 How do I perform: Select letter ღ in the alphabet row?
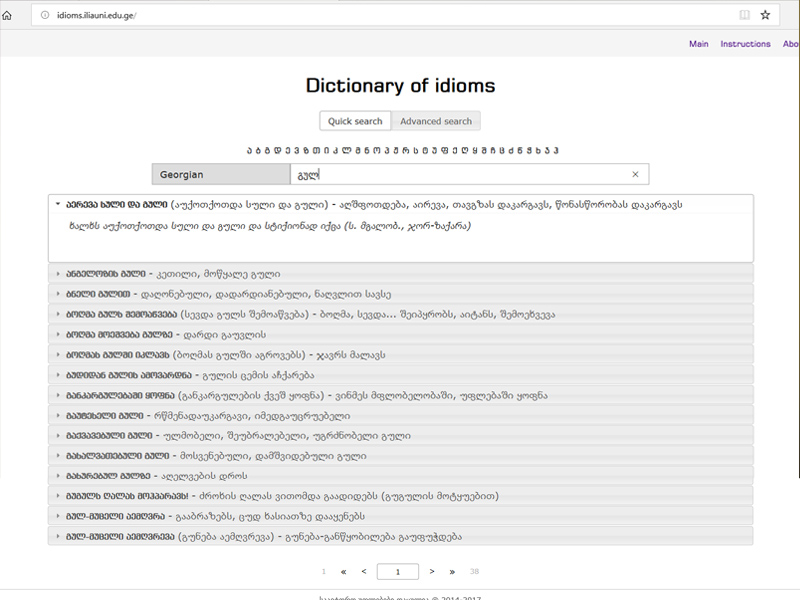[464, 151]
